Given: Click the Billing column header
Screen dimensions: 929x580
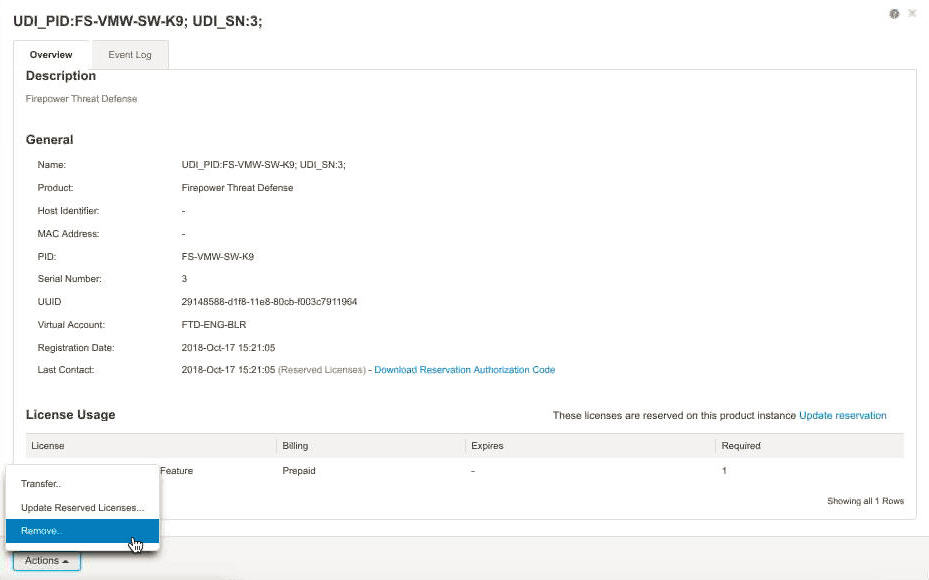Looking at the screenshot, I should coord(371,446).
